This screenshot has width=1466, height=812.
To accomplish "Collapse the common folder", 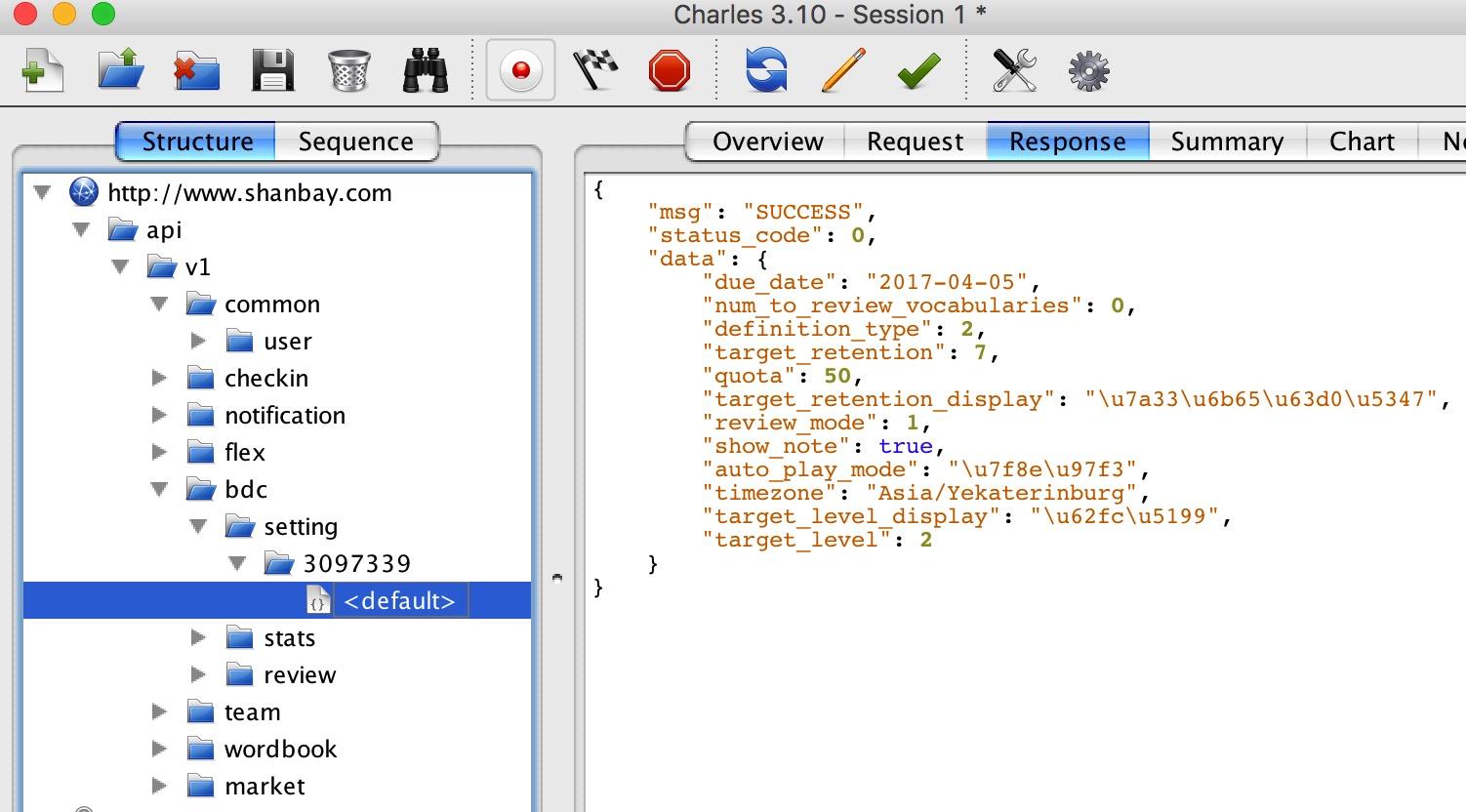I will (159, 304).
